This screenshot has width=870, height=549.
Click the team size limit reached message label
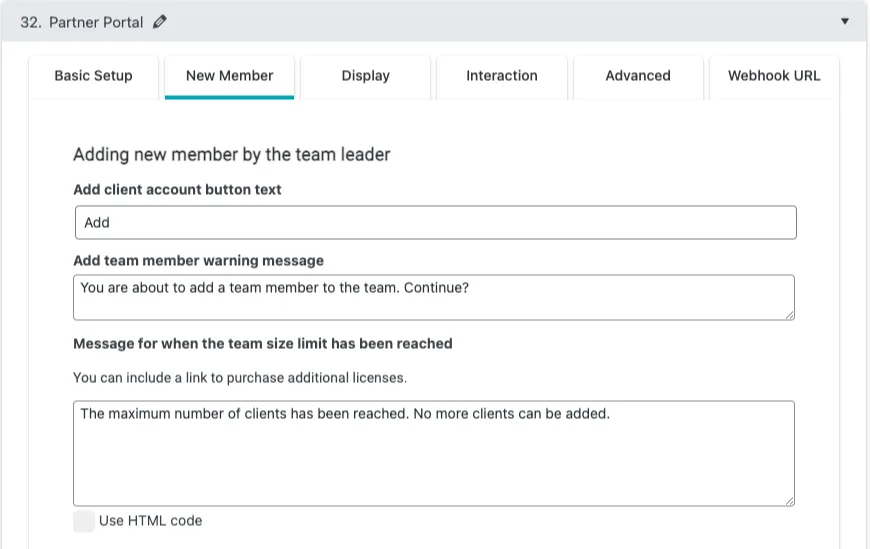[x=262, y=343]
